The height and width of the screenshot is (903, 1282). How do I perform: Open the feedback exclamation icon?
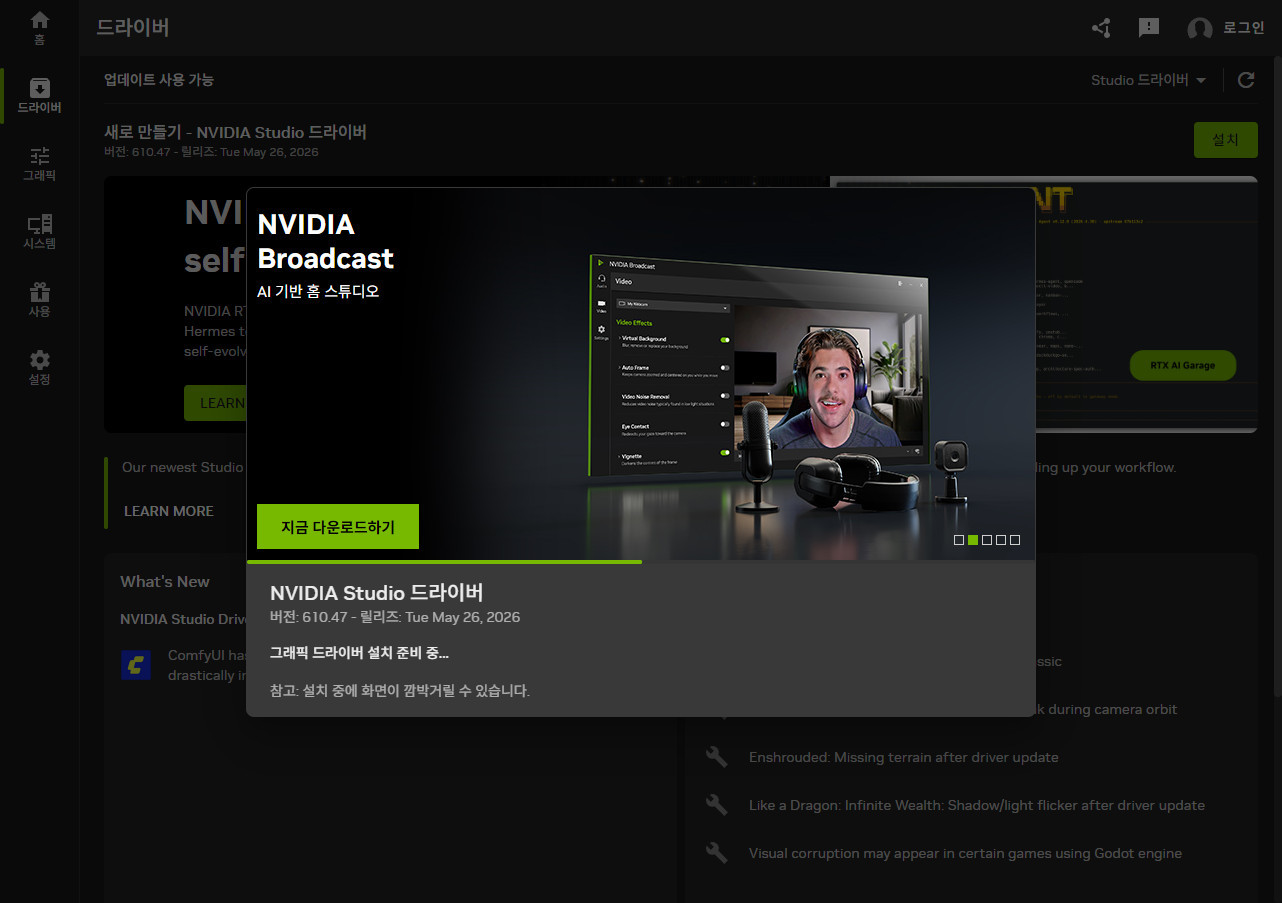point(1149,28)
